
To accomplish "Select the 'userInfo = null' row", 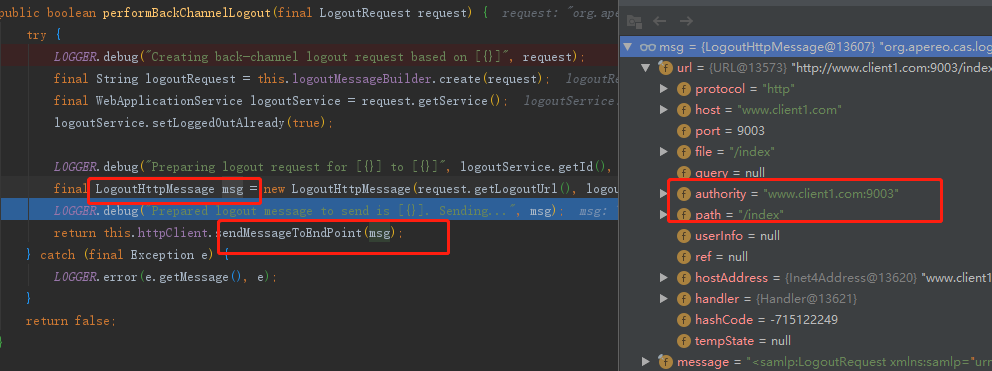I will (805, 236).
